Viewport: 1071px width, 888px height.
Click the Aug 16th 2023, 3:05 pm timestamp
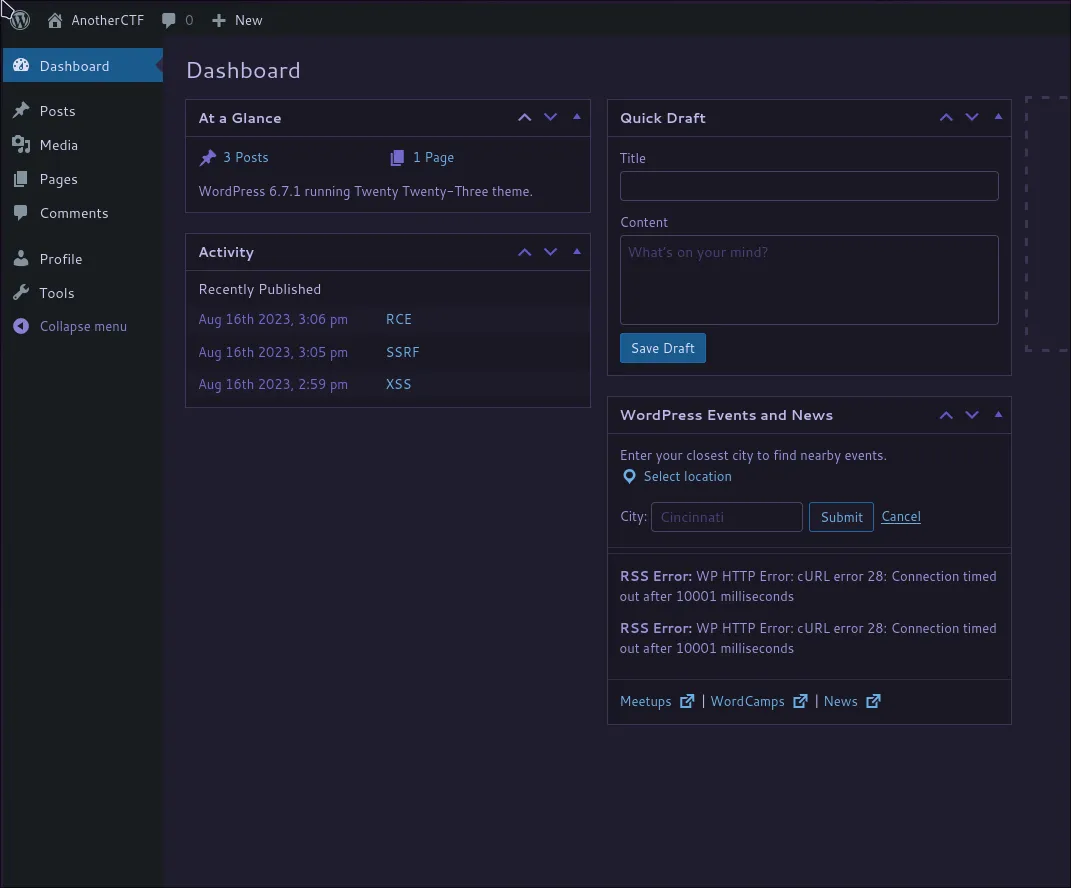[x=273, y=352]
